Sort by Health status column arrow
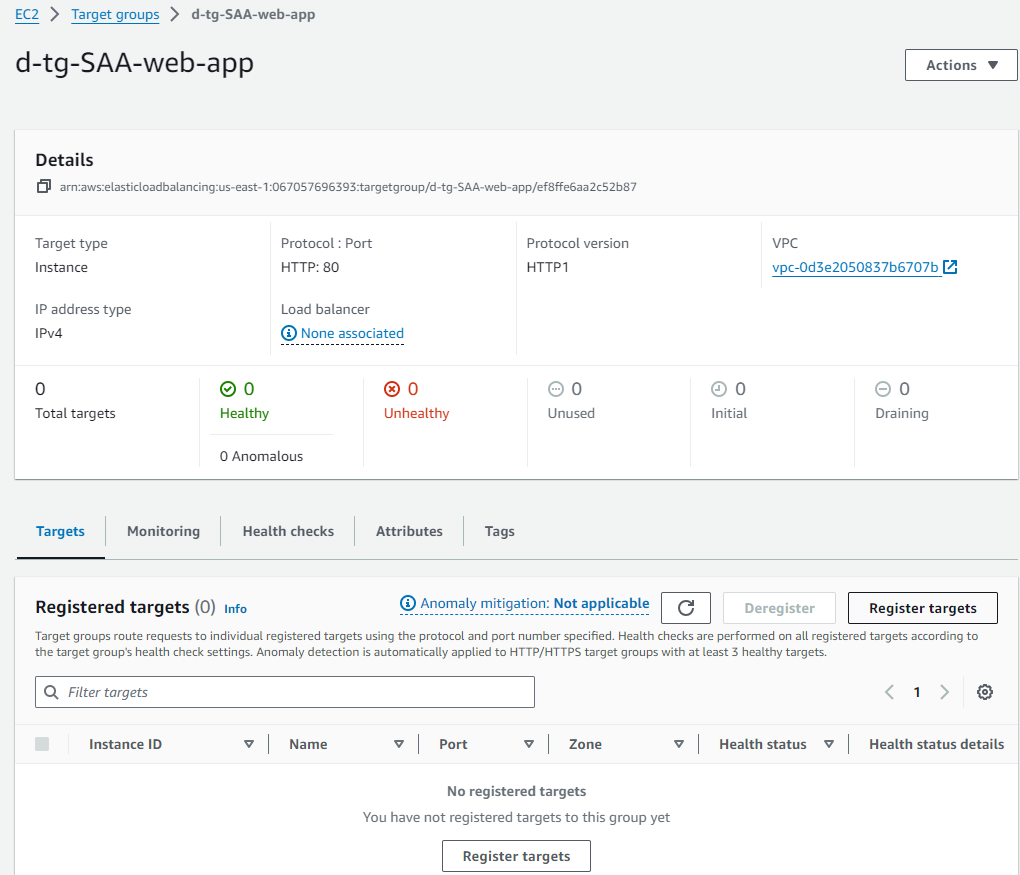The width and height of the screenshot is (1020, 875). point(828,744)
